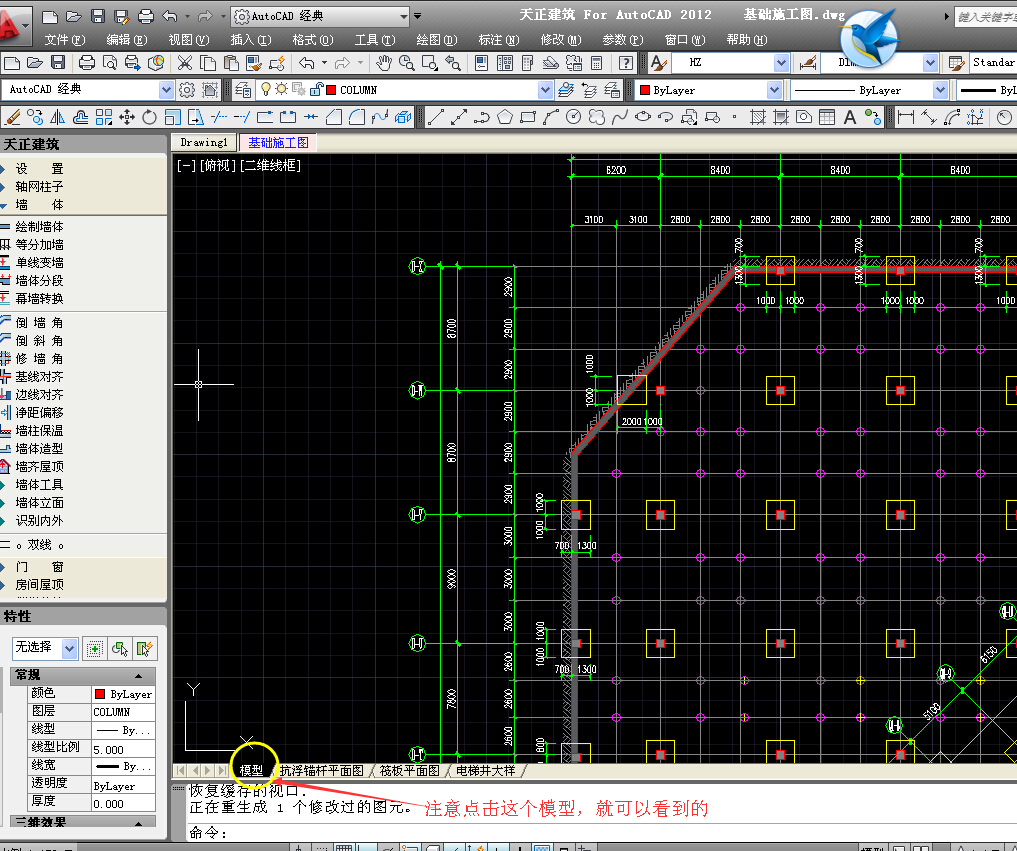Toggle the PICKADD value button in Properties panel
This screenshot has width=1017, height=851.
click(x=95, y=648)
